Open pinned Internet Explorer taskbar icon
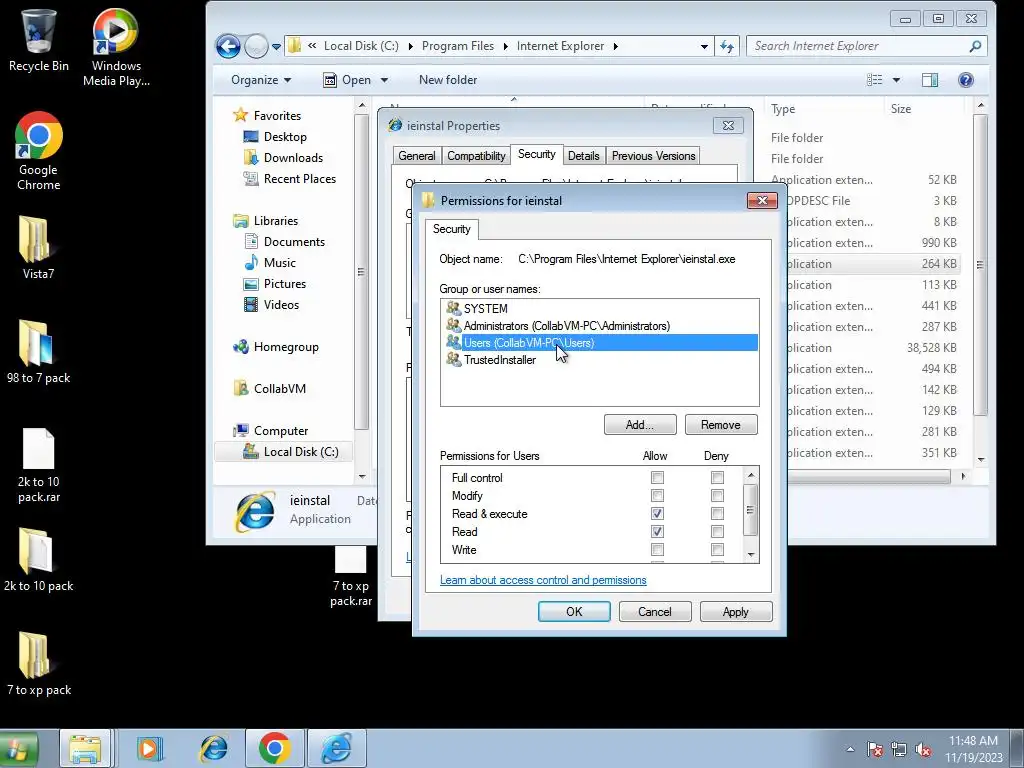 213,748
